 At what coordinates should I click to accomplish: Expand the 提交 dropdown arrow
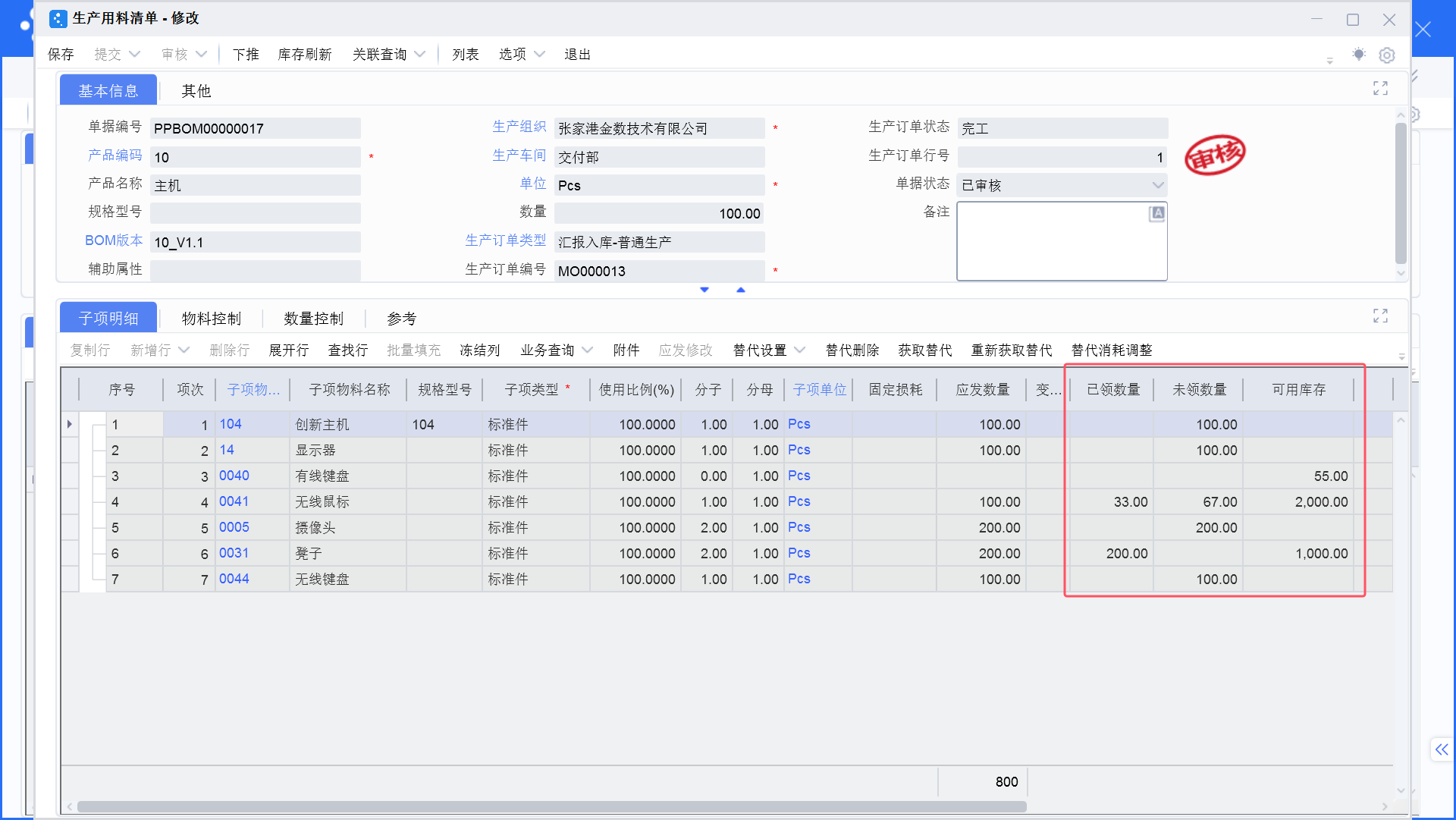pyautogui.click(x=135, y=55)
